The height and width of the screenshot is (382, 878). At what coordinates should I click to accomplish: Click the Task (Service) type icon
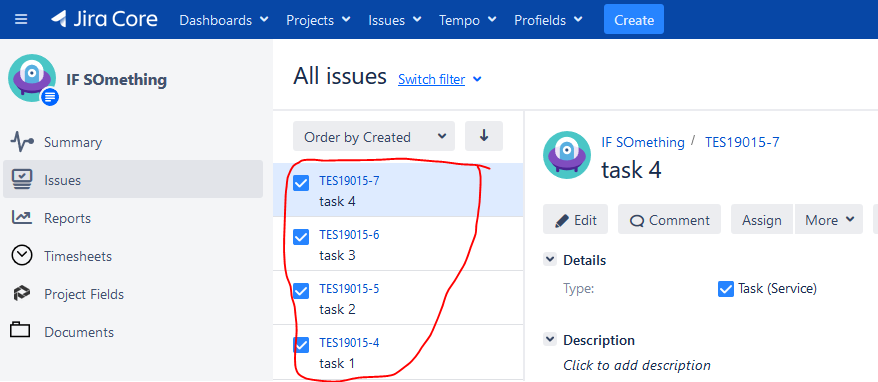pos(726,289)
